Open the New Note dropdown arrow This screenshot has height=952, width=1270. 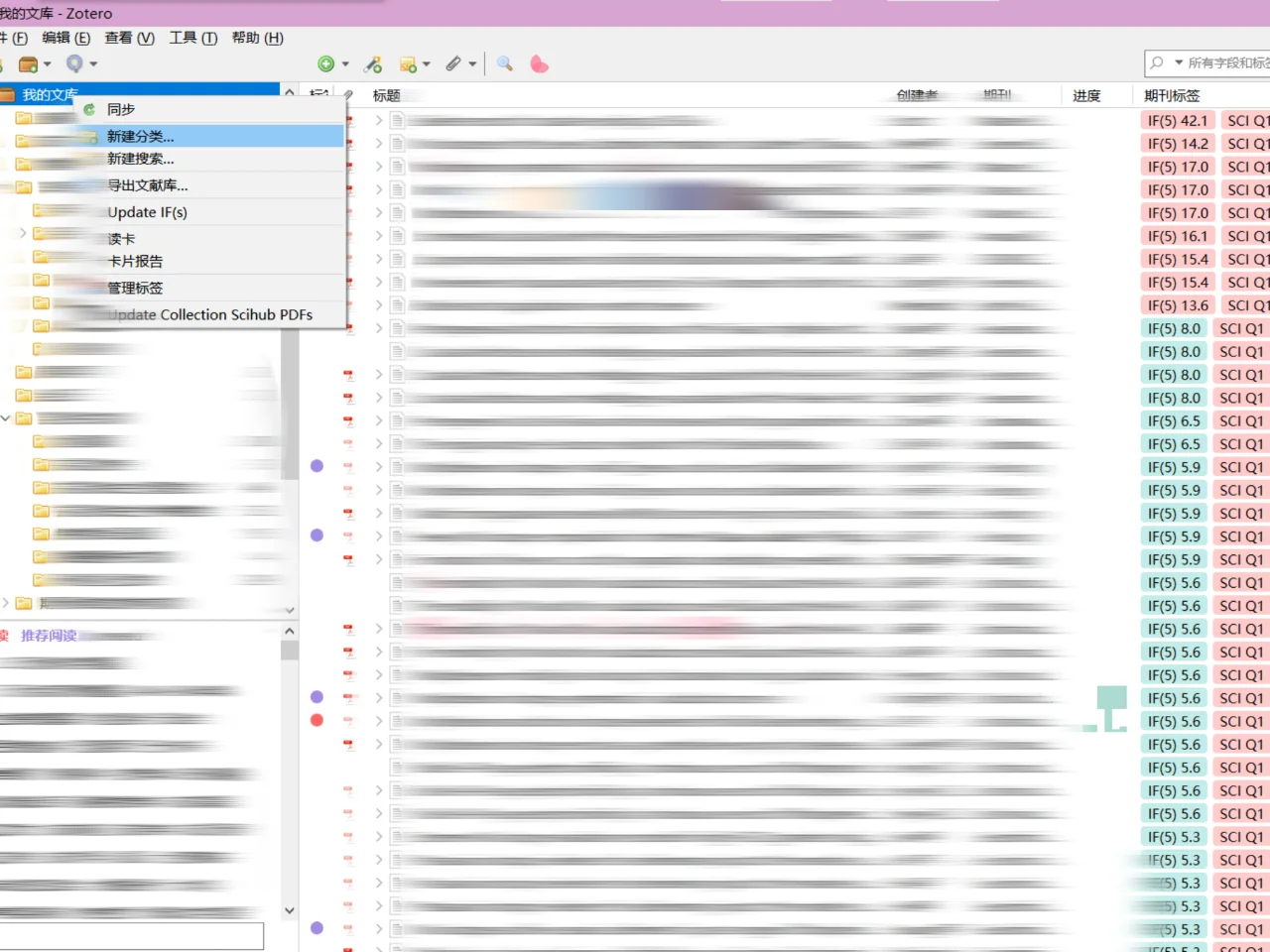(427, 64)
